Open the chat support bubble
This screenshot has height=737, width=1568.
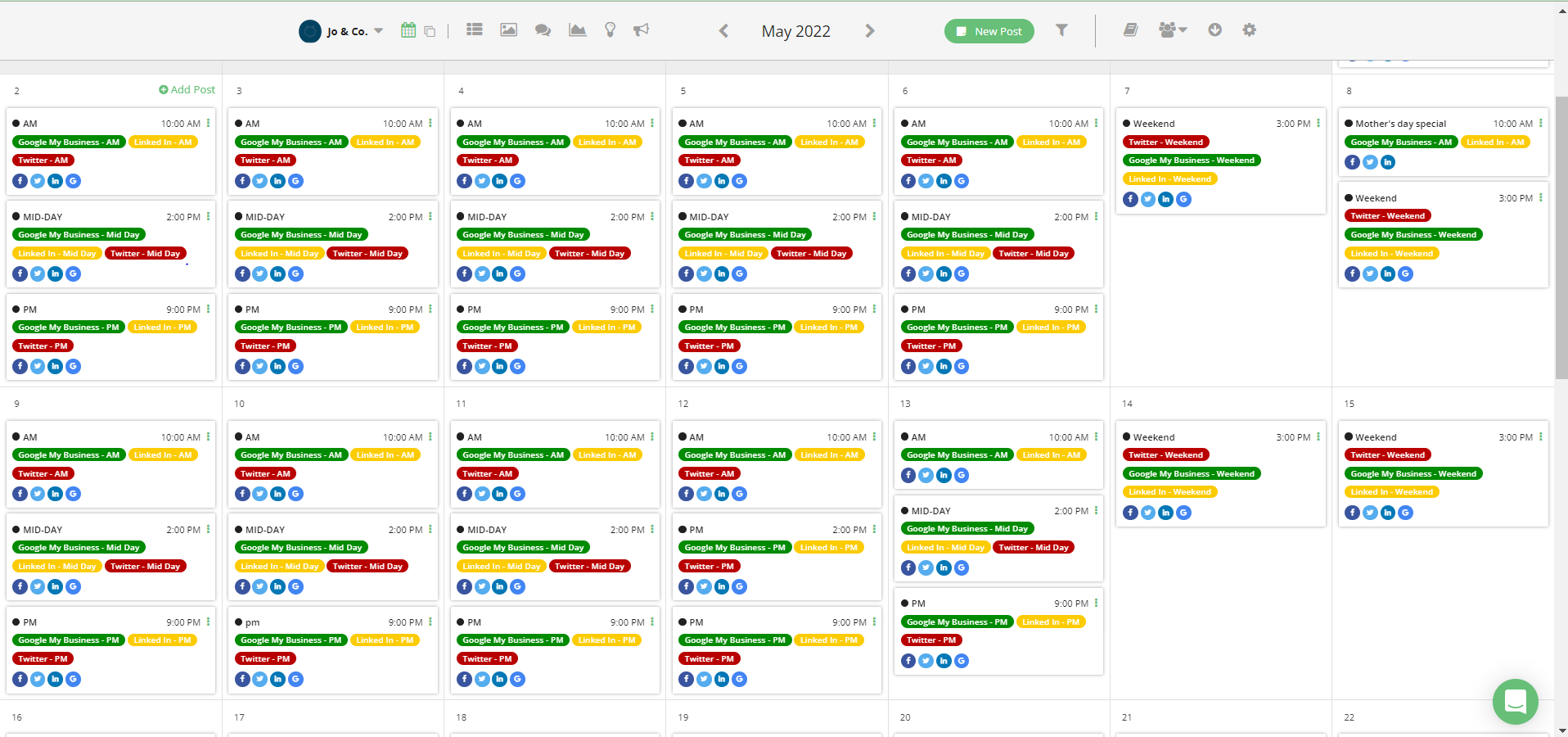click(x=1515, y=702)
